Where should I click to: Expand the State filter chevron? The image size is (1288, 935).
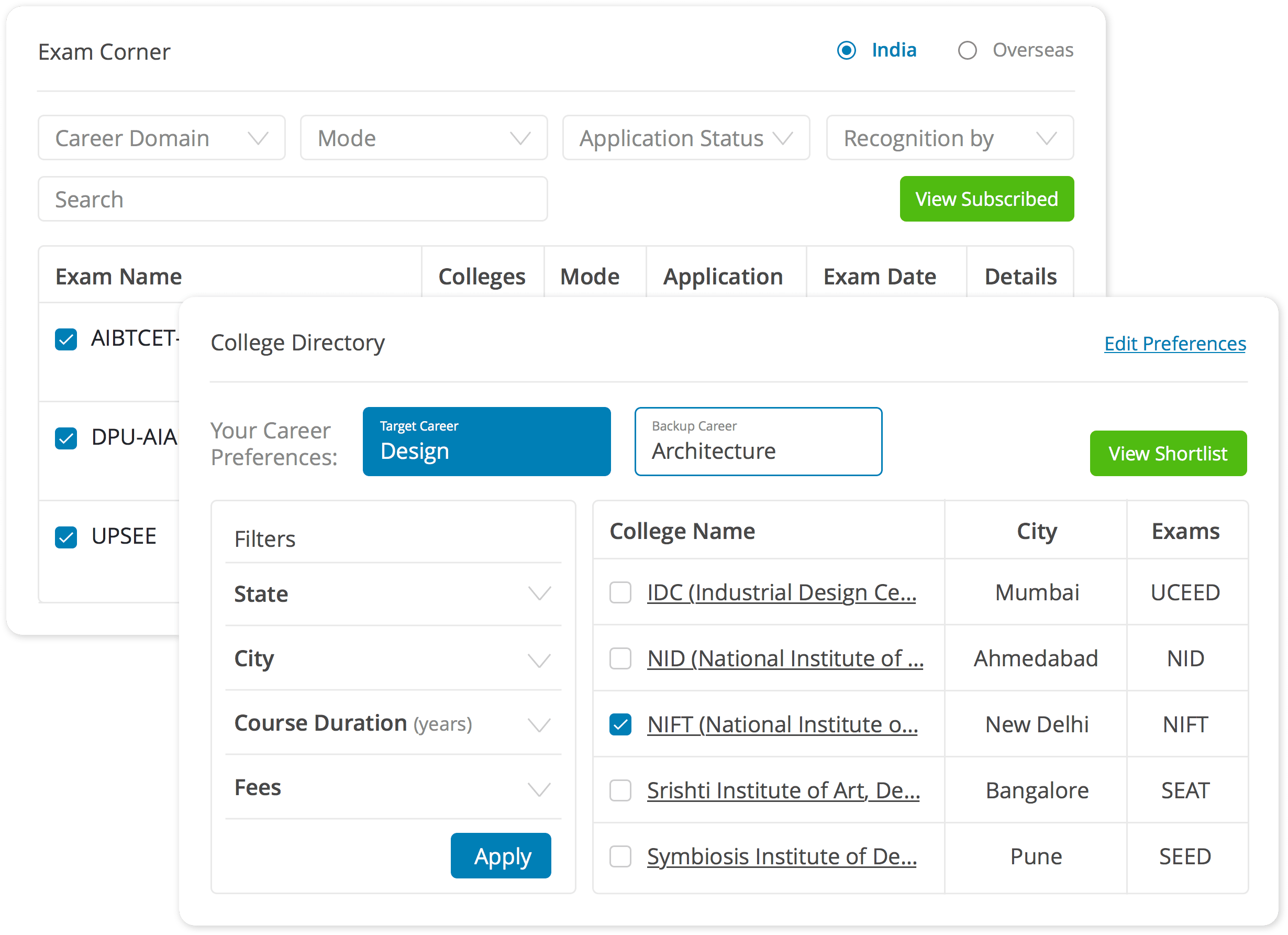pos(539,593)
